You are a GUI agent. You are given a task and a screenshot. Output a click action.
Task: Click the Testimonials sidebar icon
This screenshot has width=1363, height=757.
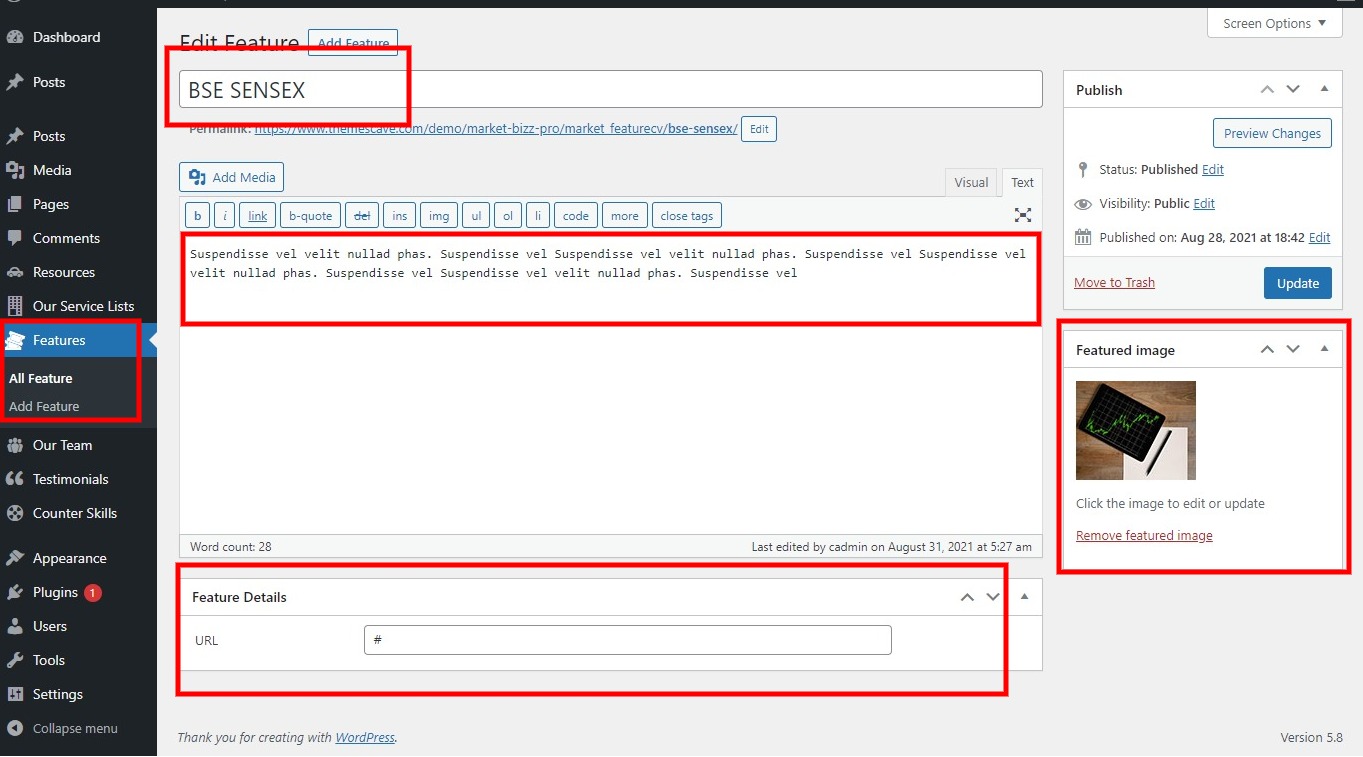click(x=15, y=479)
